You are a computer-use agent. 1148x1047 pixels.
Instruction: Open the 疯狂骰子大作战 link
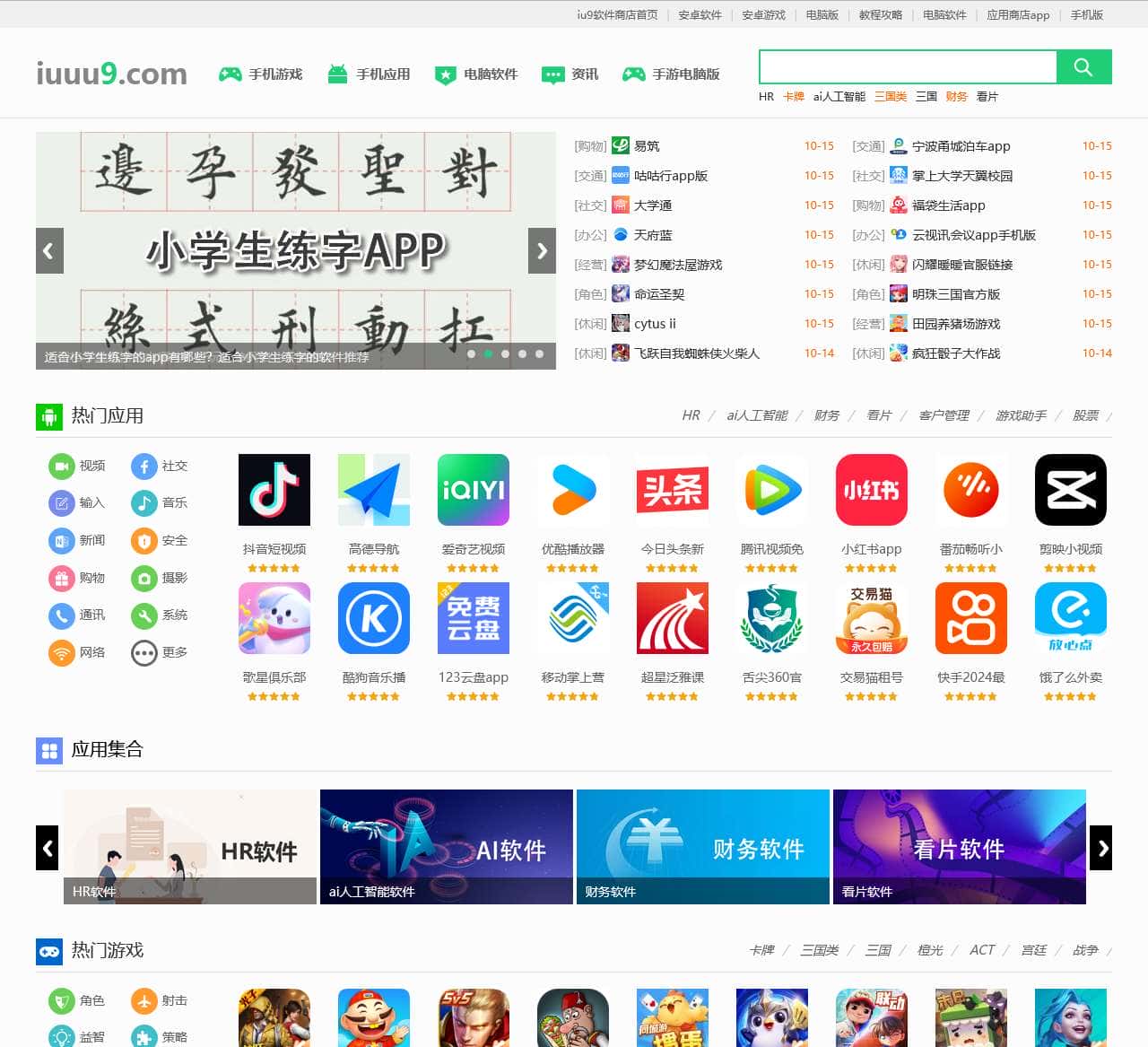click(x=956, y=353)
